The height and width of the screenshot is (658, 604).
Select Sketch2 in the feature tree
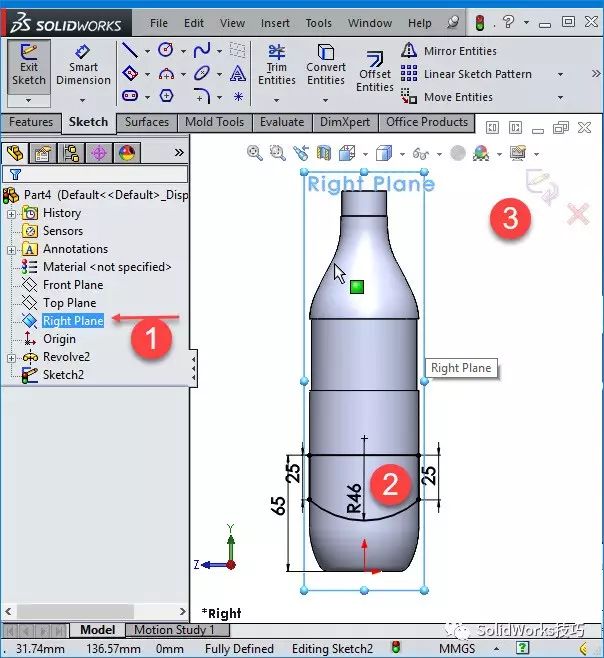[x=63, y=375]
